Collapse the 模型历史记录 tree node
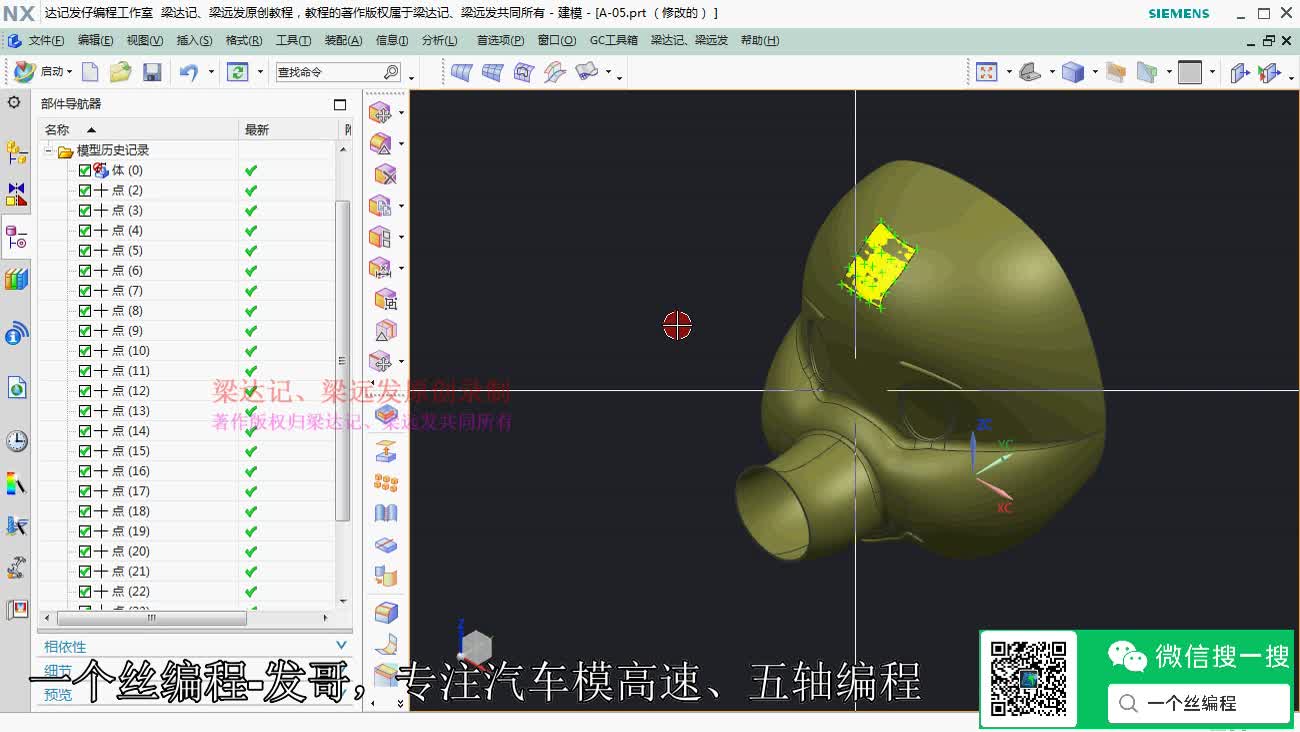 pos(48,150)
